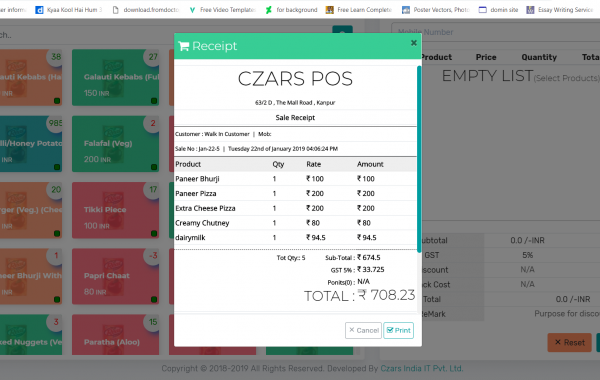Open the download.fromdoctor bookmark

tap(146, 10)
